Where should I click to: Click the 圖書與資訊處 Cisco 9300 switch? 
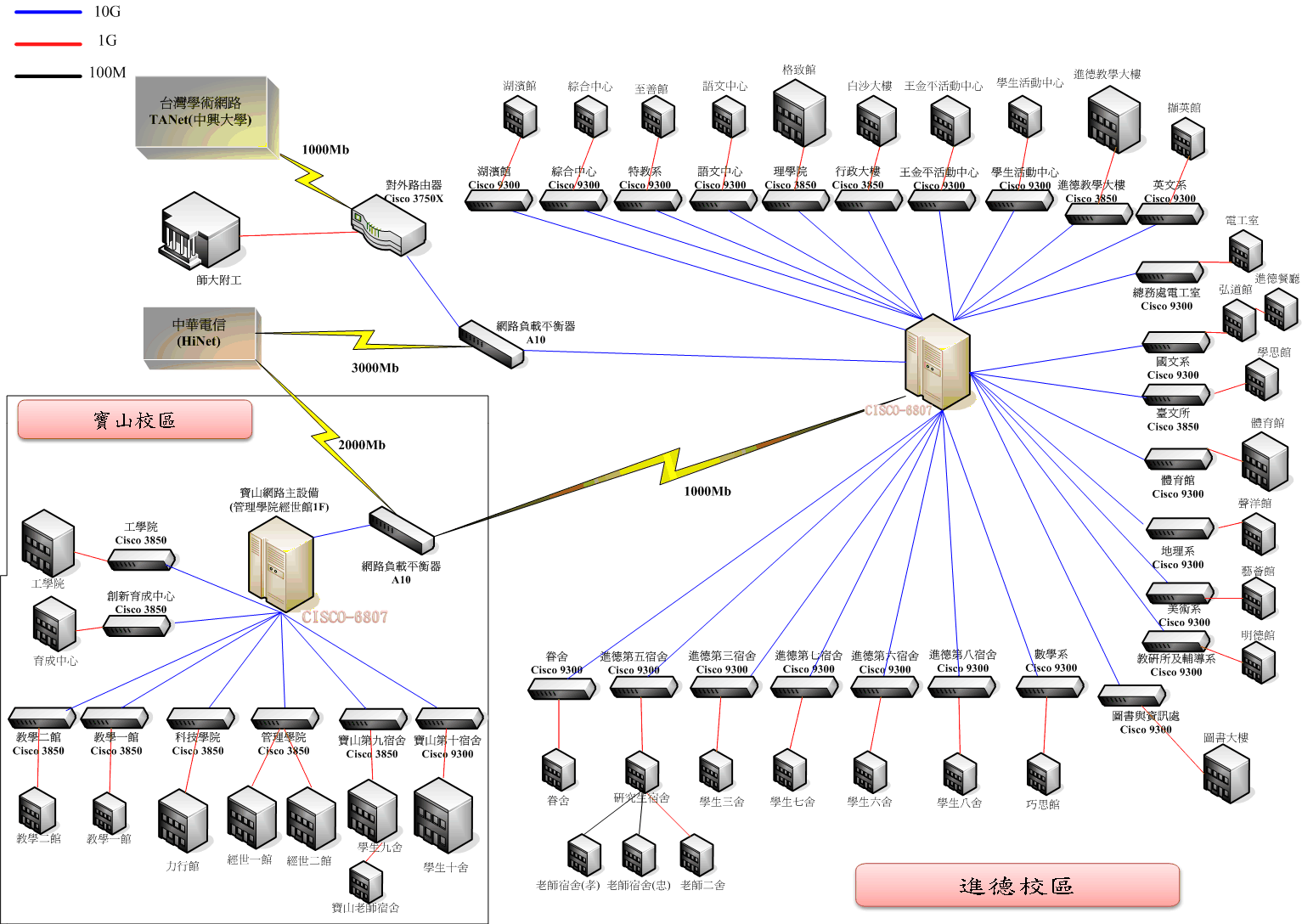(1131, 696)
